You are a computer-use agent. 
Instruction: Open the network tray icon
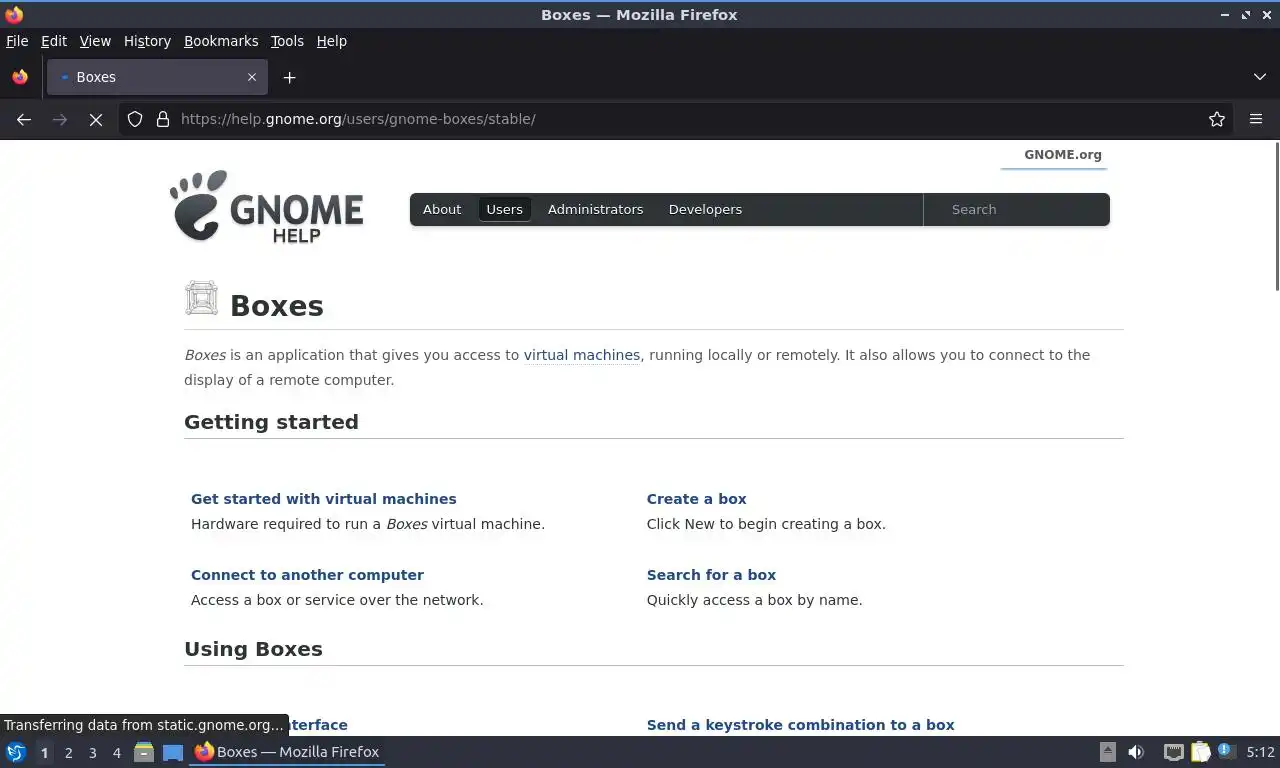click(1174, 752)
